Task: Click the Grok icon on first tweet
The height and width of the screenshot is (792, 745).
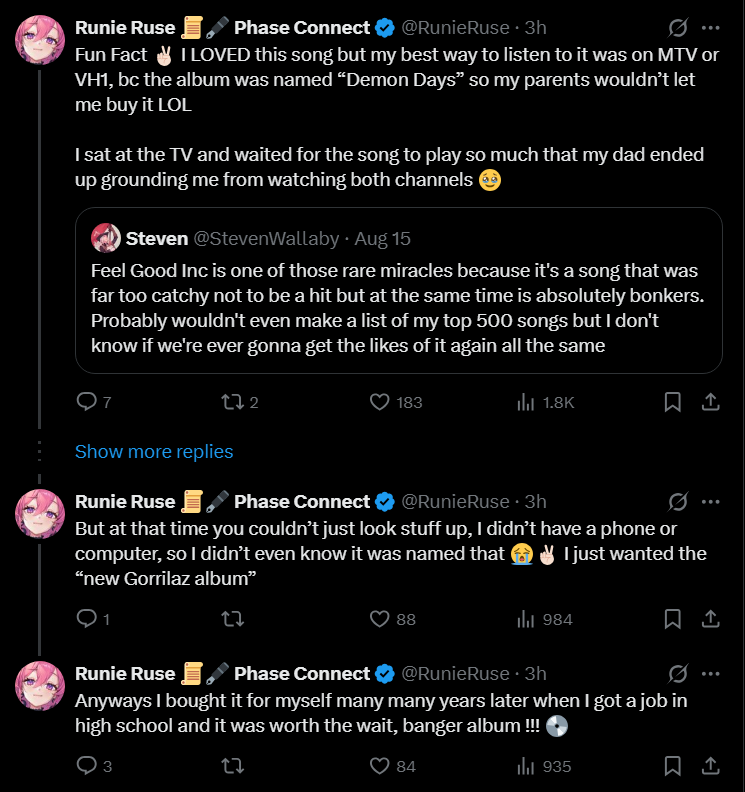Action: 677,28
